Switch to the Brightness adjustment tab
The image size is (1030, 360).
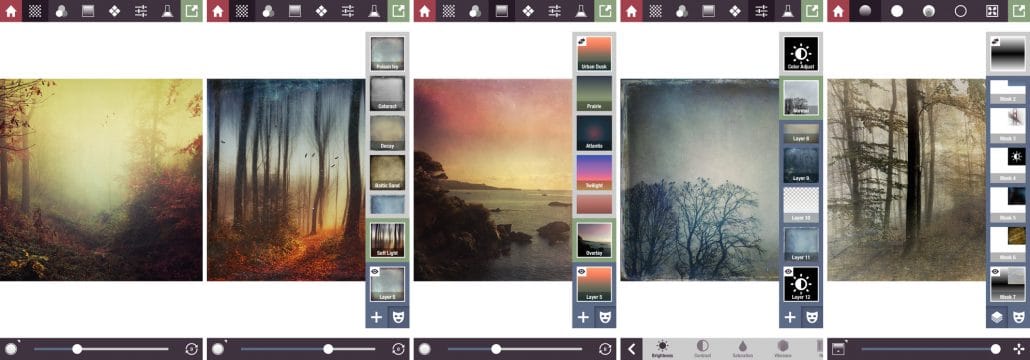click(x=662, y=348)
